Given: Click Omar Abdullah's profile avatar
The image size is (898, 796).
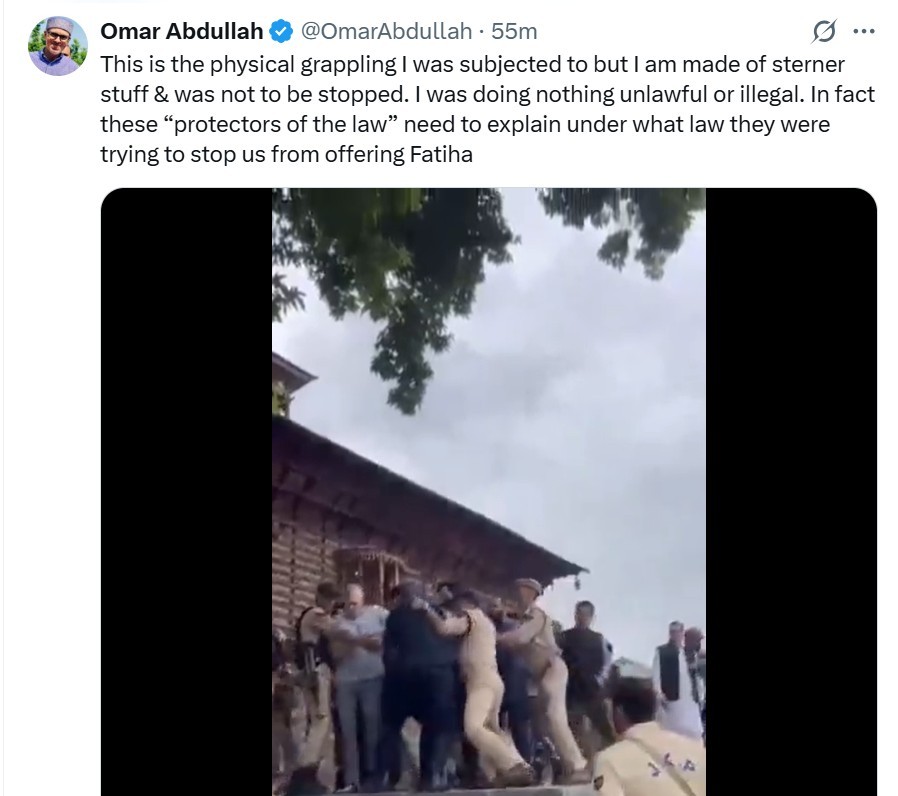Looking at the screenshot, I should (x=58, y=47).
